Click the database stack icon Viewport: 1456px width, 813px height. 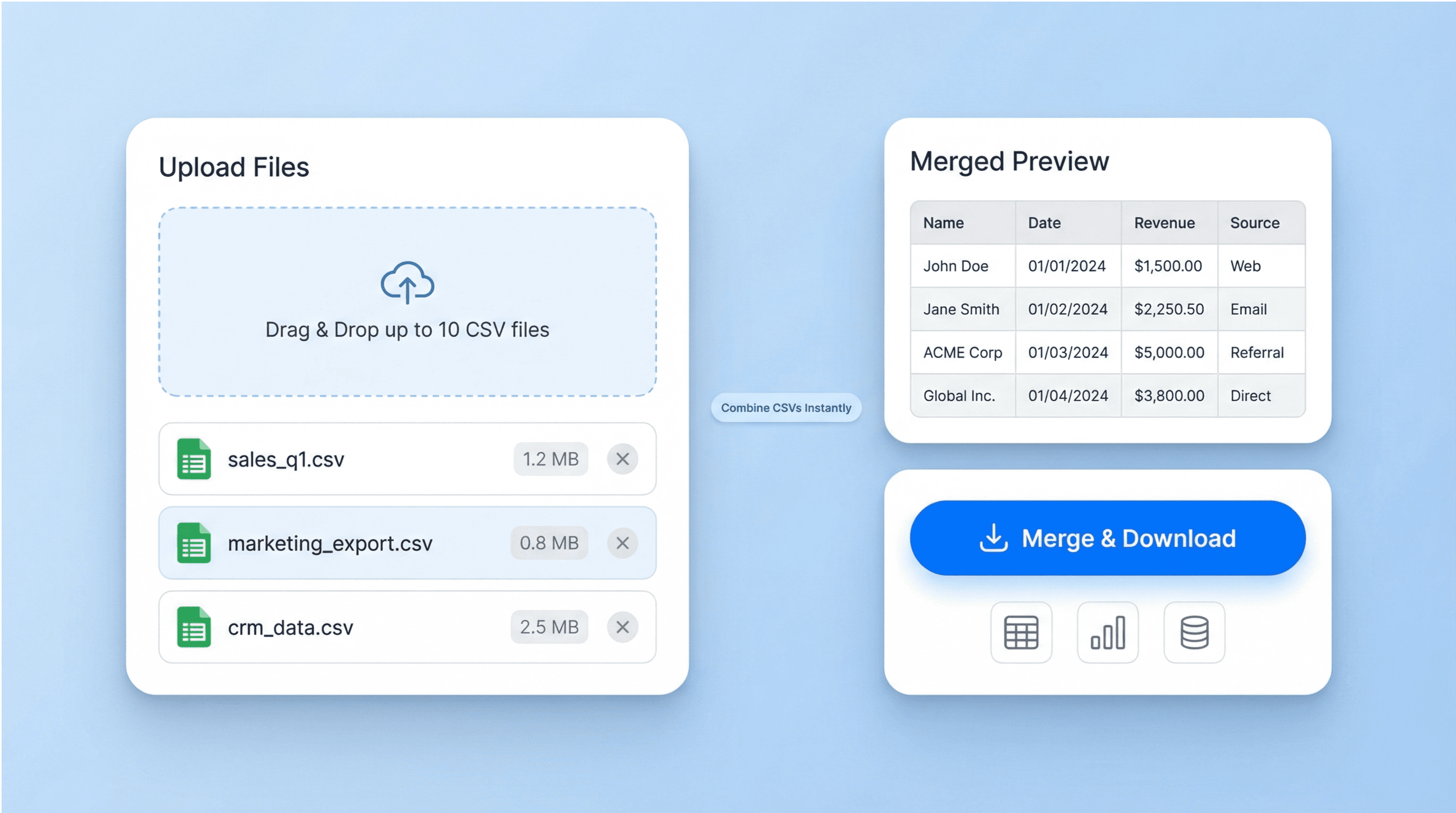(1194, 632)
